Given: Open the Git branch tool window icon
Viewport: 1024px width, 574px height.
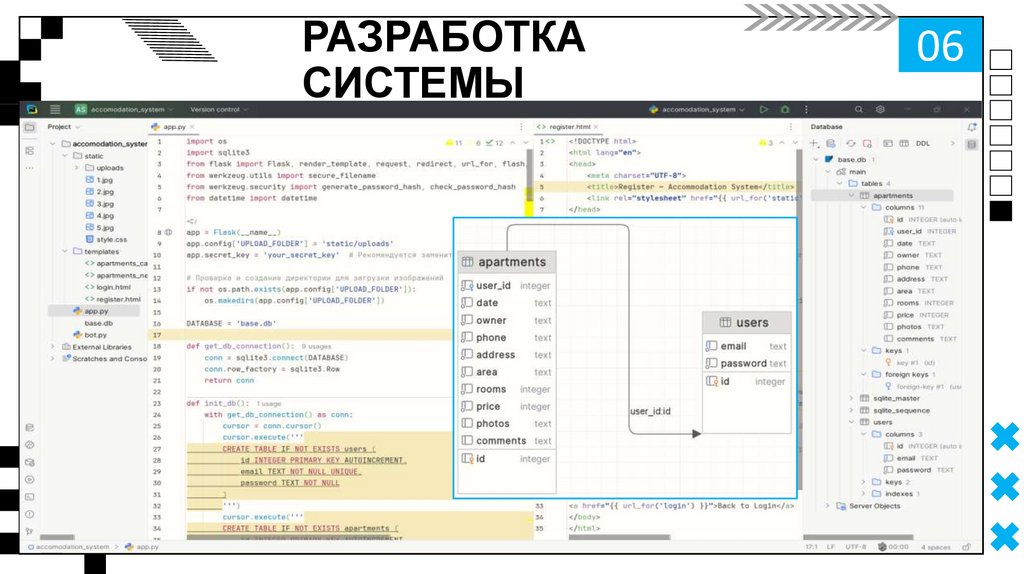Looking at the screenshot, I should click(x=29, y=532).
